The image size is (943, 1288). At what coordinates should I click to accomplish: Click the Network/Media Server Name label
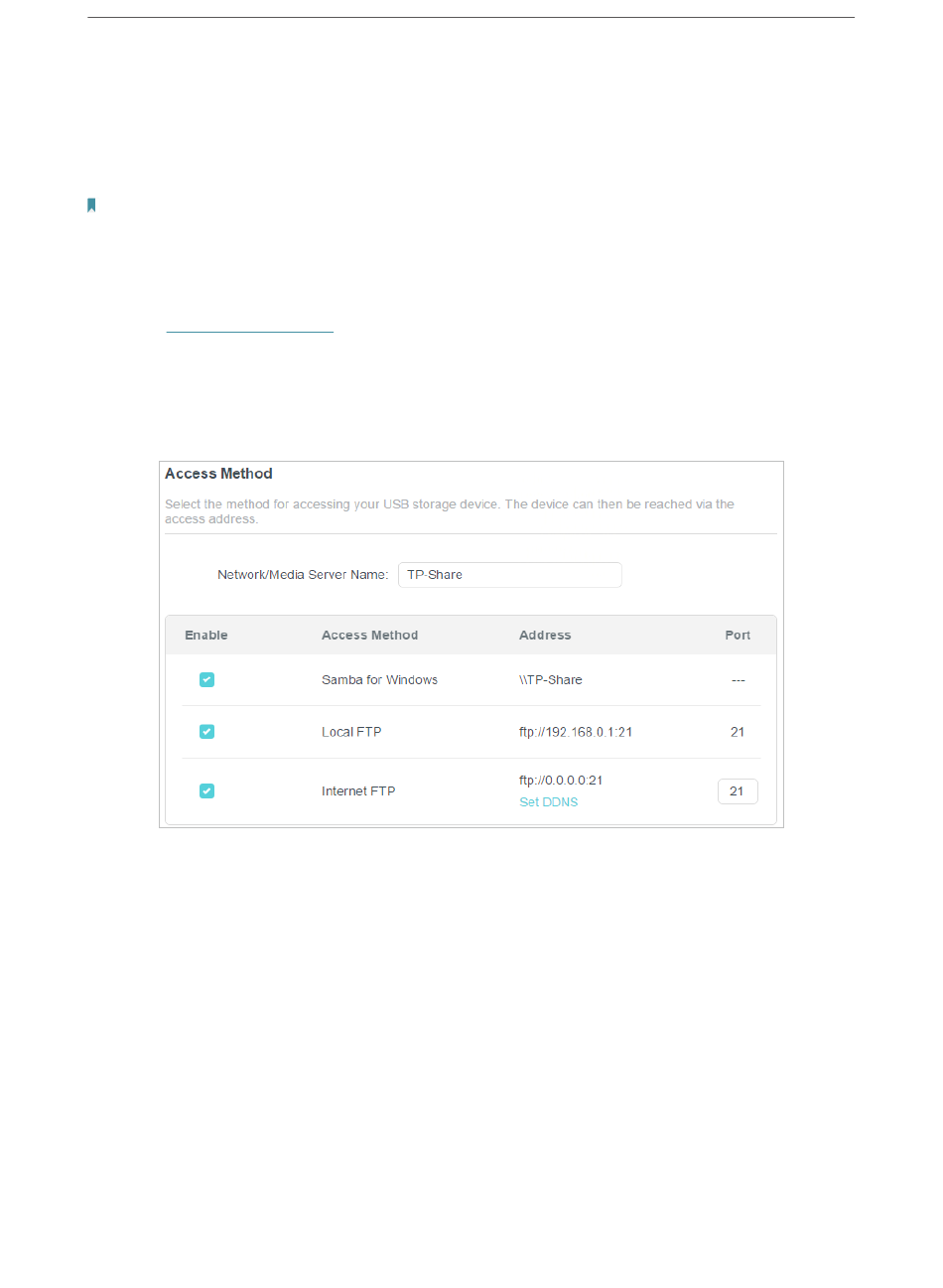[303, 575]
